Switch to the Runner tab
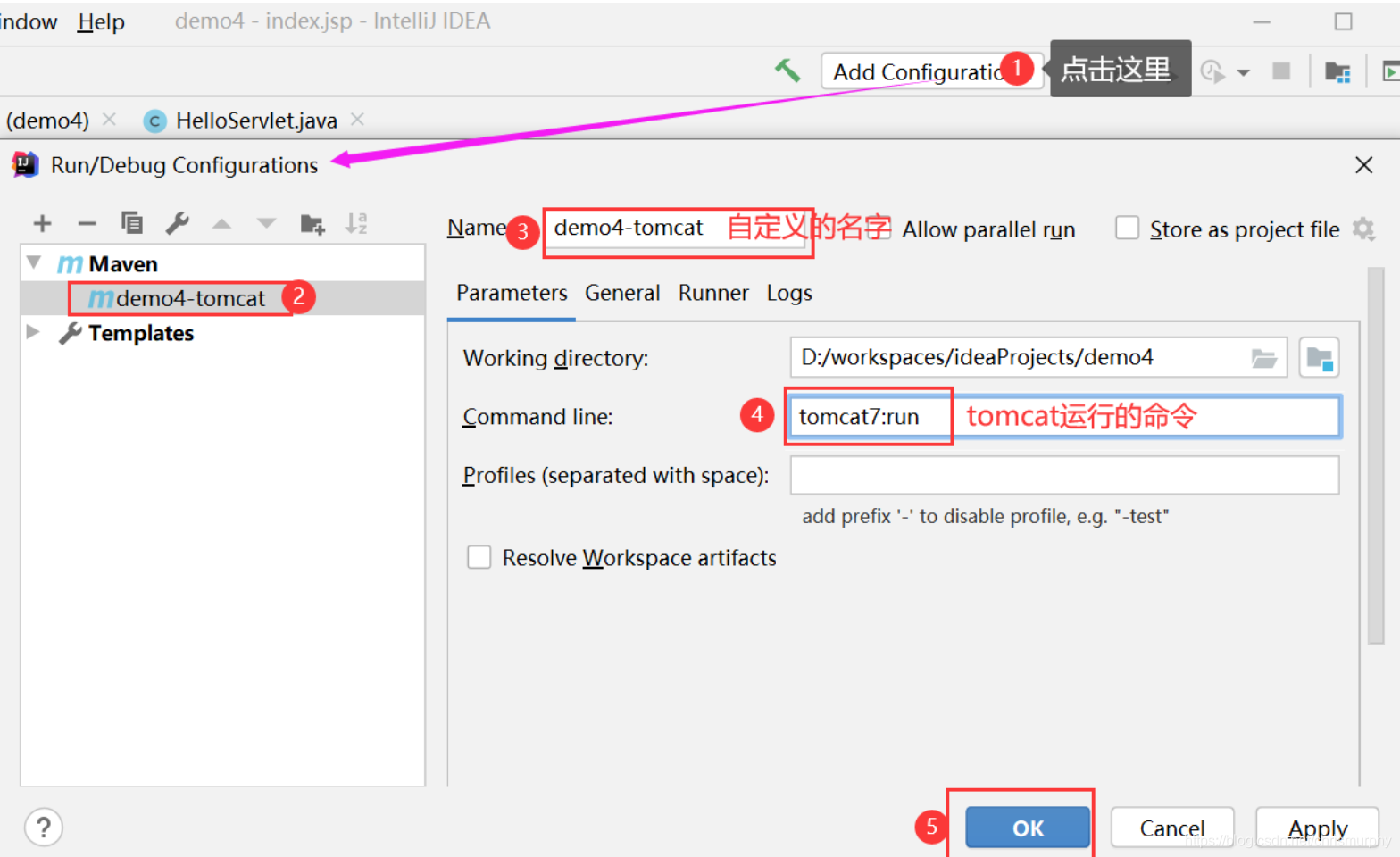 point(713,293)
